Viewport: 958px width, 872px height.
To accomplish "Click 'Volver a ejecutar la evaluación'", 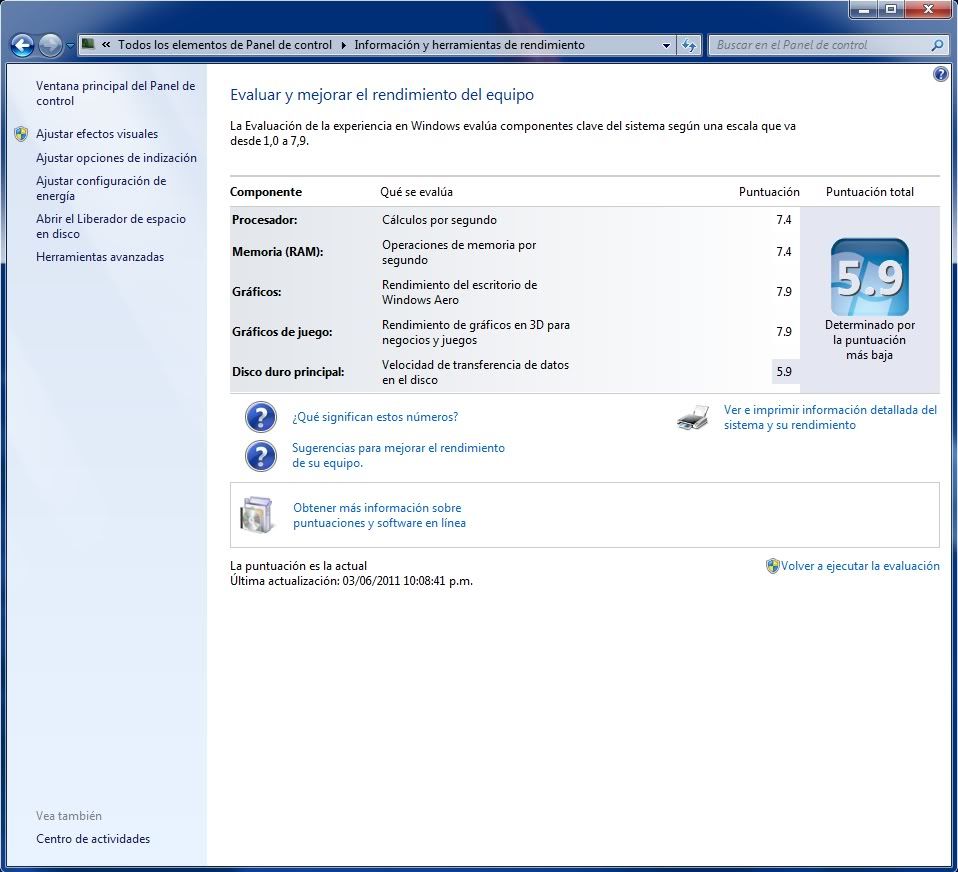I will [860, 566].
